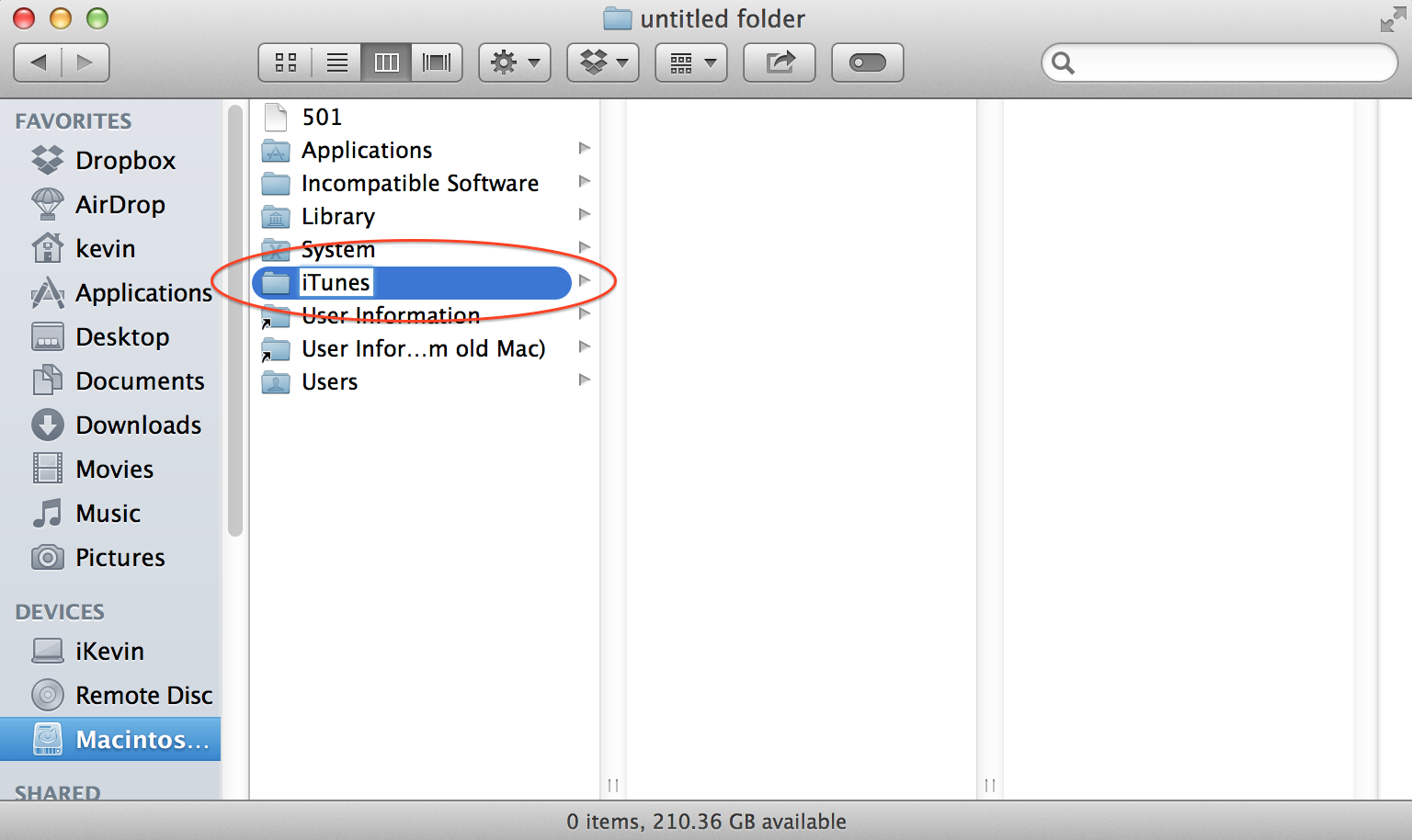
Task: Expand Incompatible Software via its arrow
Action: pyautogui.click(x=584, y=181)
